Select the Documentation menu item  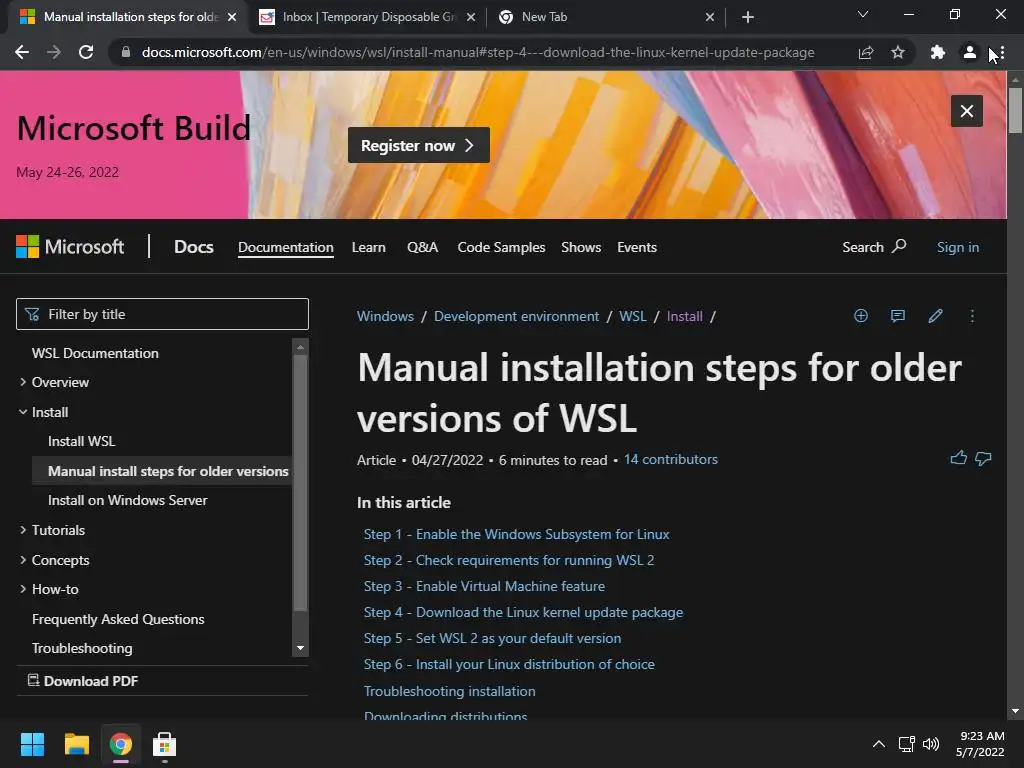click(285, 248)
